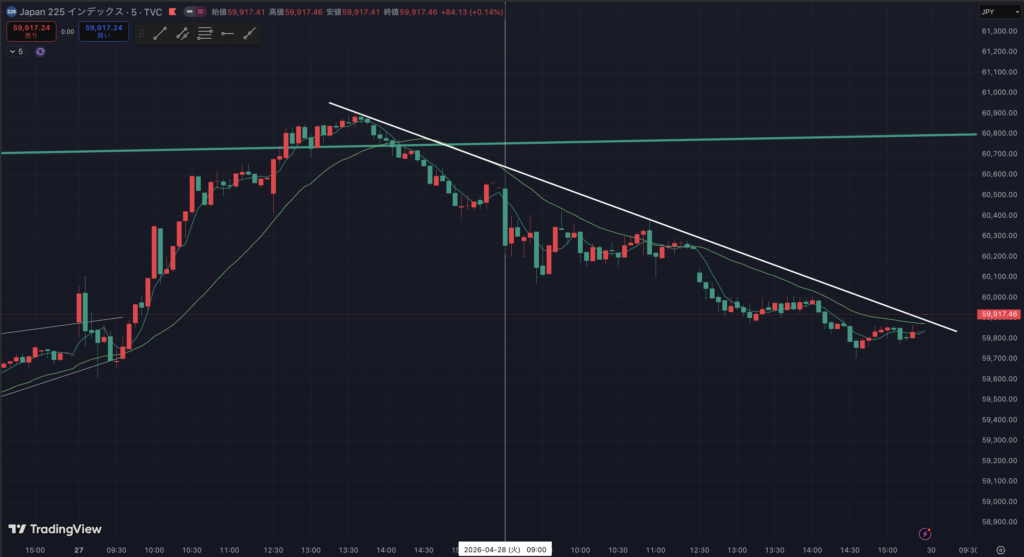Open the time axis settings gear
The image size is (1024, 557).
coord(1000,549)
